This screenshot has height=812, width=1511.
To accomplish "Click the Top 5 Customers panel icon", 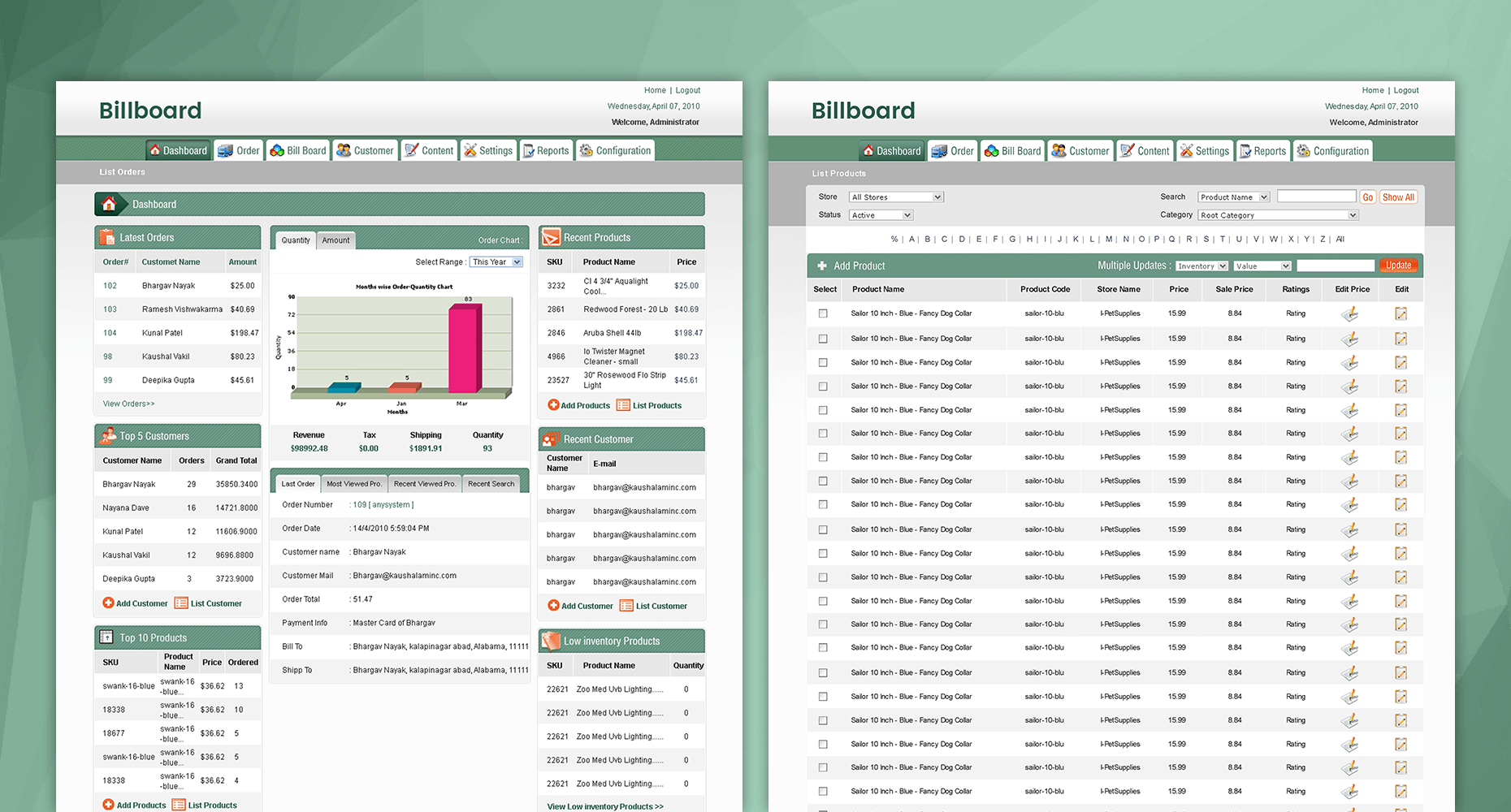I will [107, 436].
